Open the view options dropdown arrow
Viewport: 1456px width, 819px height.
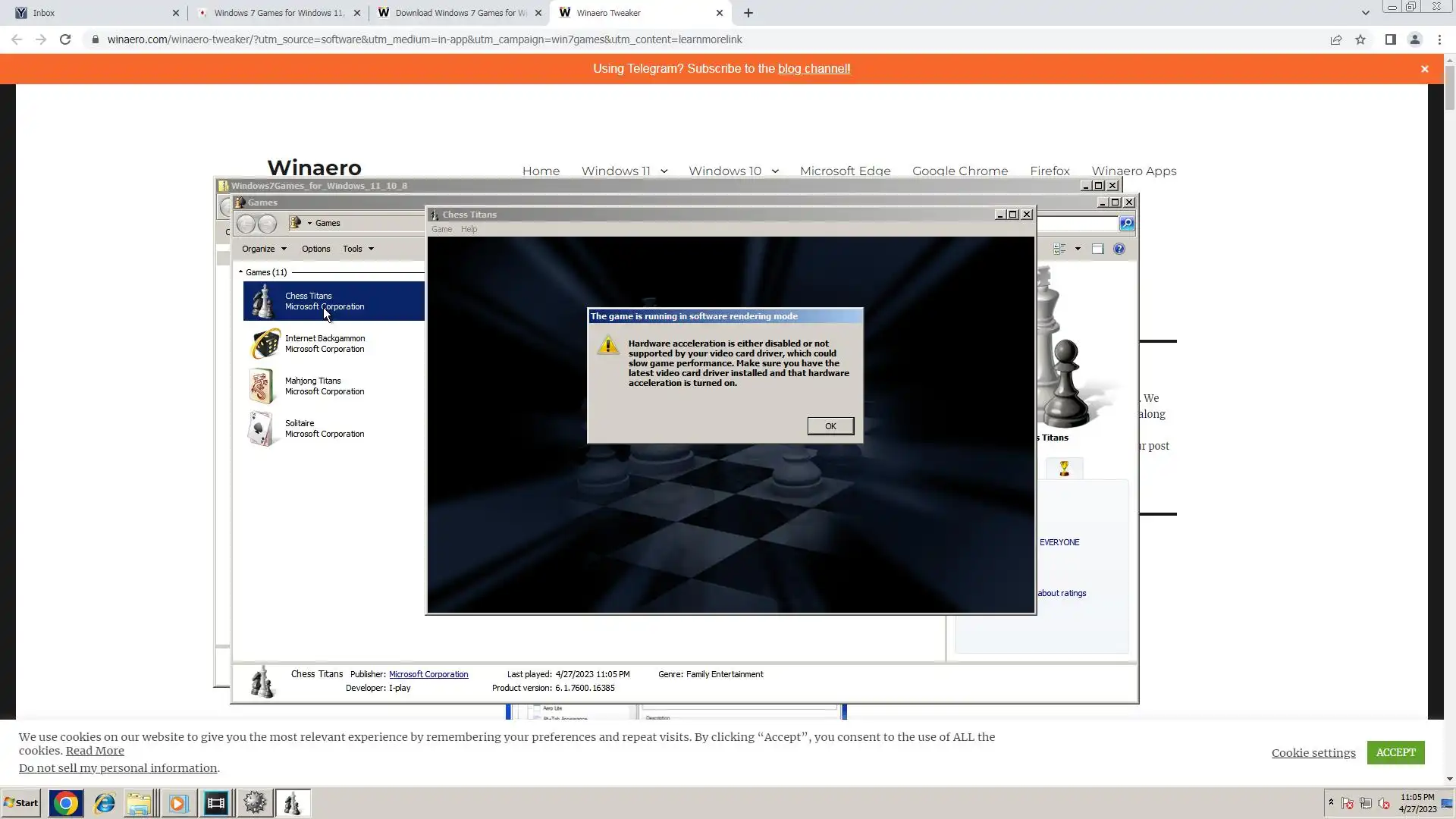click(x=1078, y=249)
